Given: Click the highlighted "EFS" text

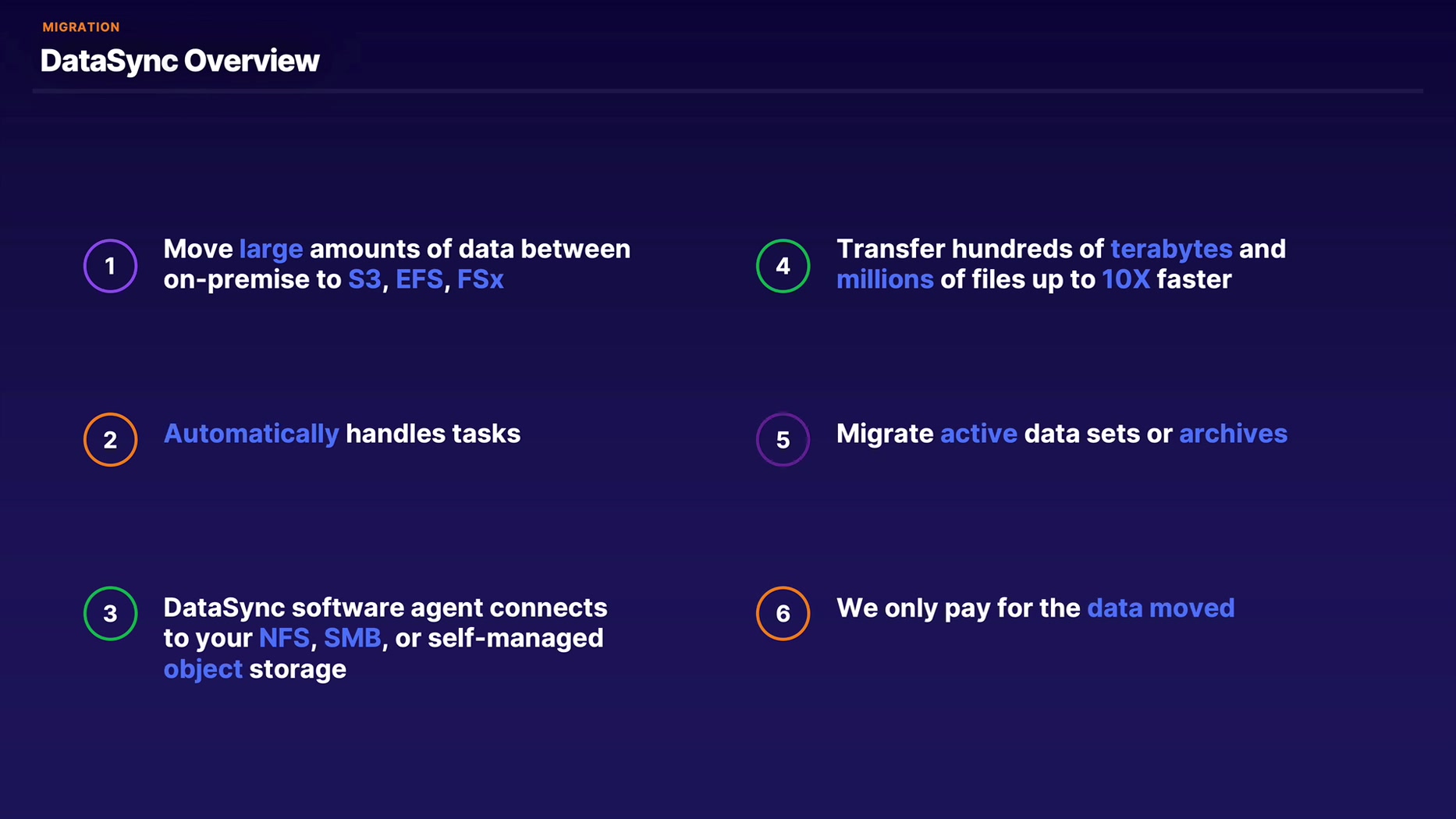Looking at the screenshot, I should [419, 279].
